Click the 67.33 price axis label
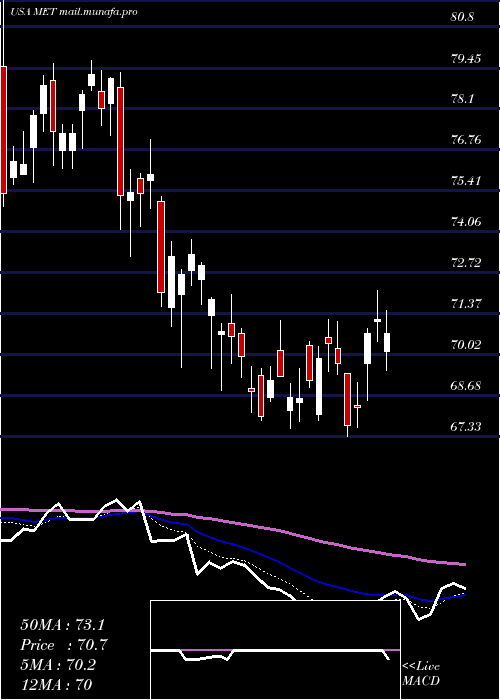This screenshot has height=700, width=500. (466, 426)
